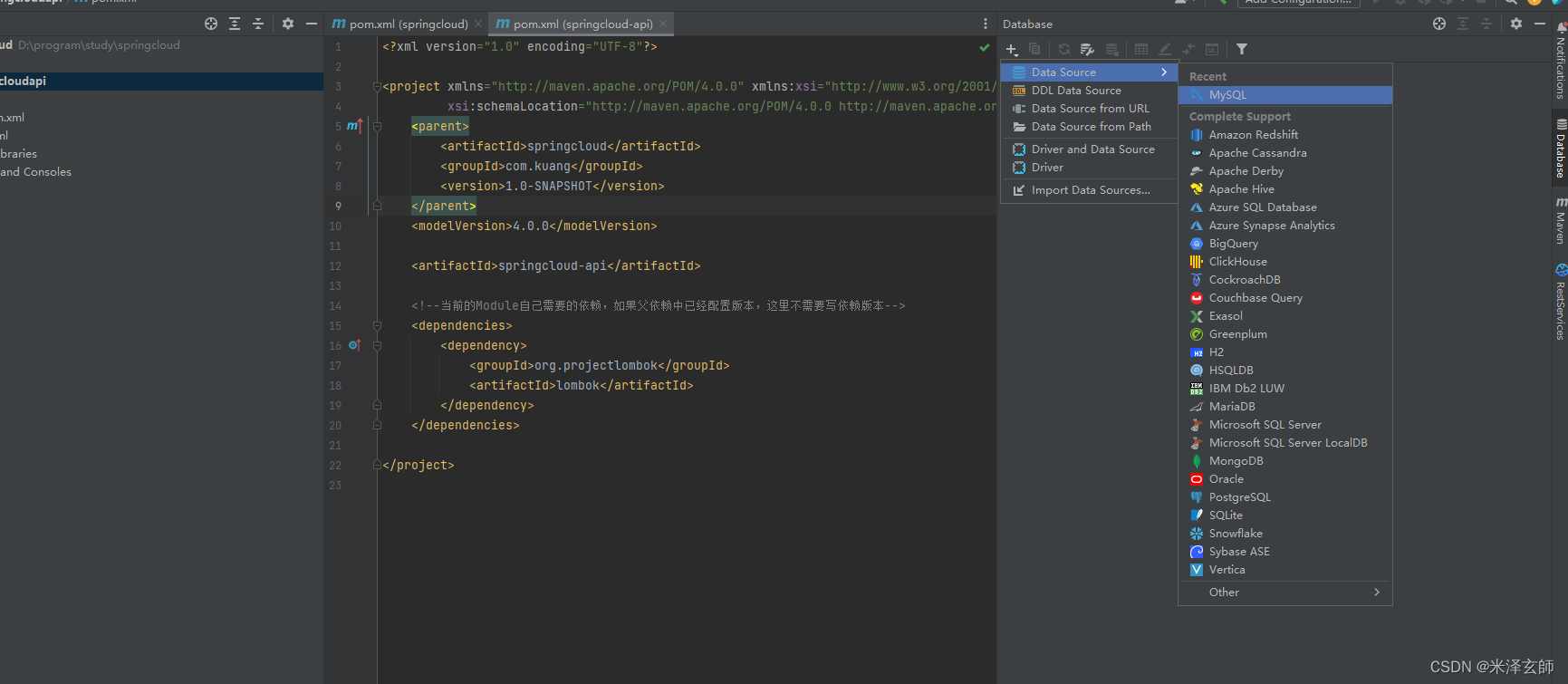Expand the Data Source submenu arrow

pyautogui.click(x=1164, y=72)
